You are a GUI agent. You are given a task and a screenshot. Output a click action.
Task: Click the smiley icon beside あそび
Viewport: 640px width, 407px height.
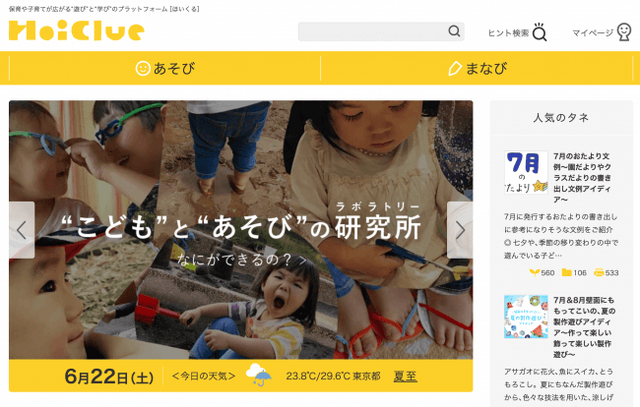[x=143, y=68]
